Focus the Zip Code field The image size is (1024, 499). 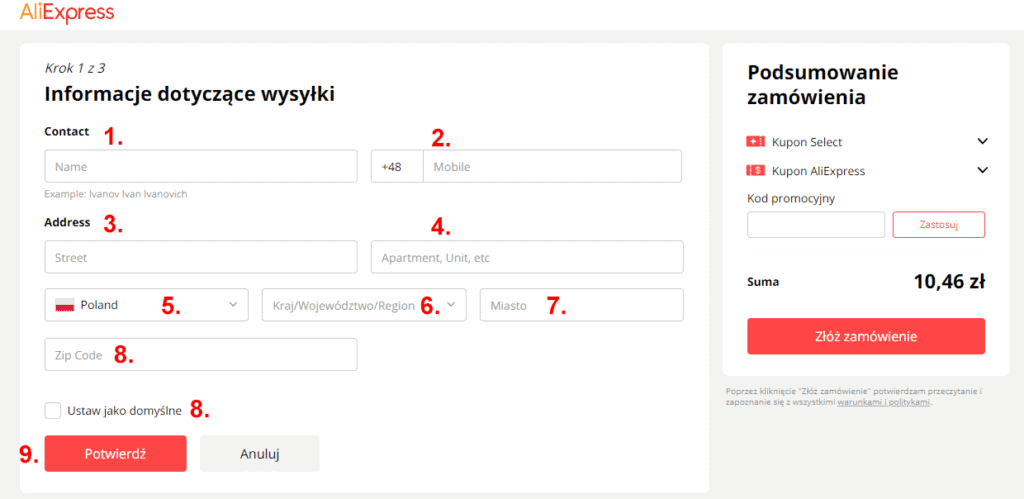click(201, 355)
